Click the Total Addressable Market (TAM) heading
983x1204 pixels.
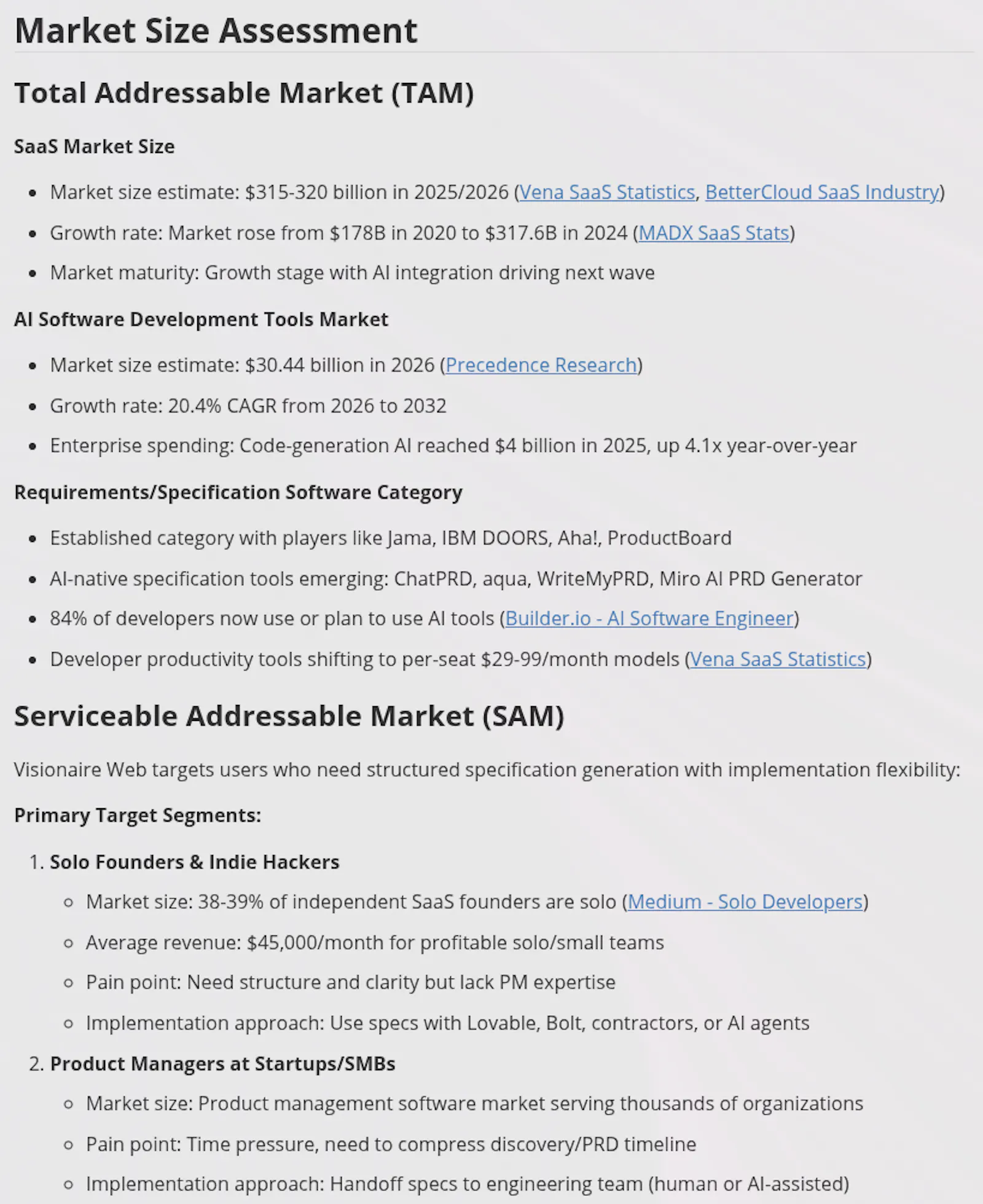(244, 93)
